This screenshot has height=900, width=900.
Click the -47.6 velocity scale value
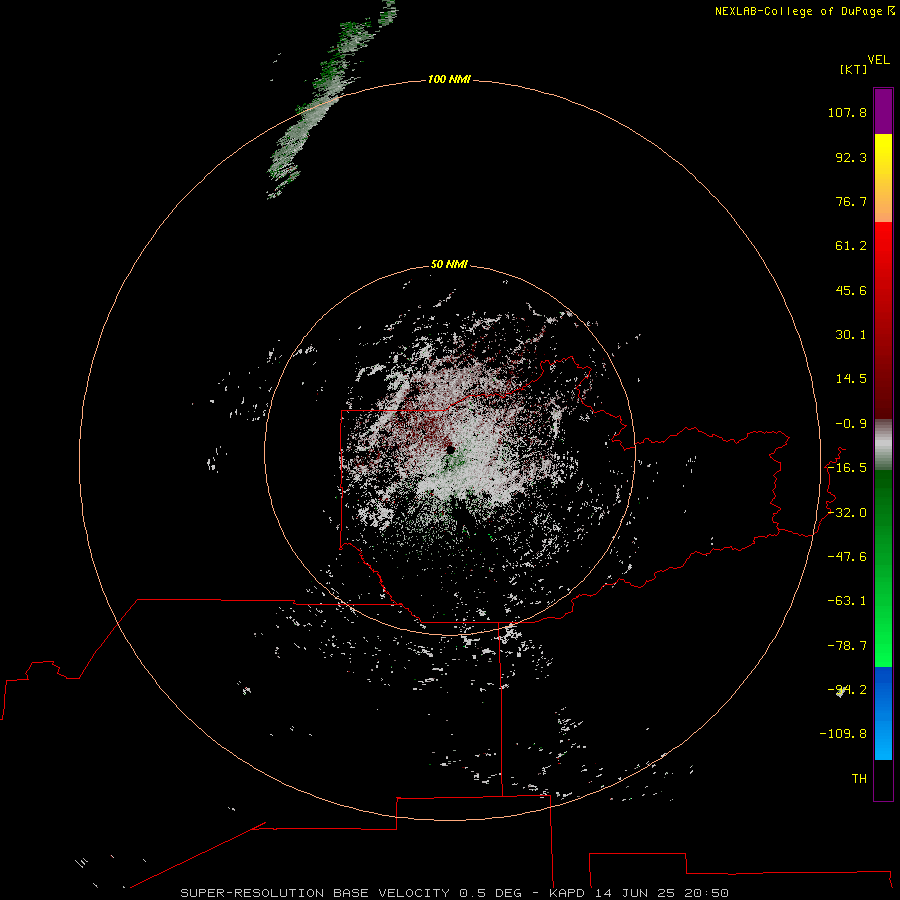pyautogui.click(x=847, y=557)
